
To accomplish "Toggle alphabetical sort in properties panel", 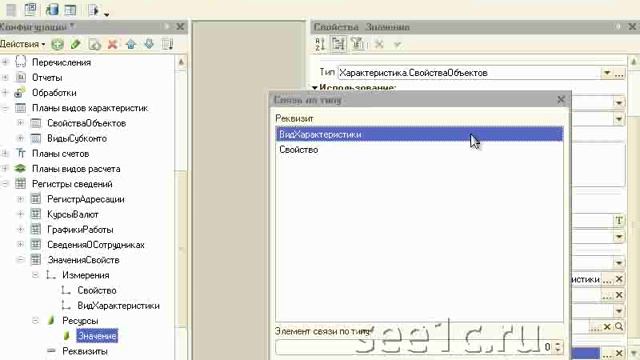I will pos(320,44).
